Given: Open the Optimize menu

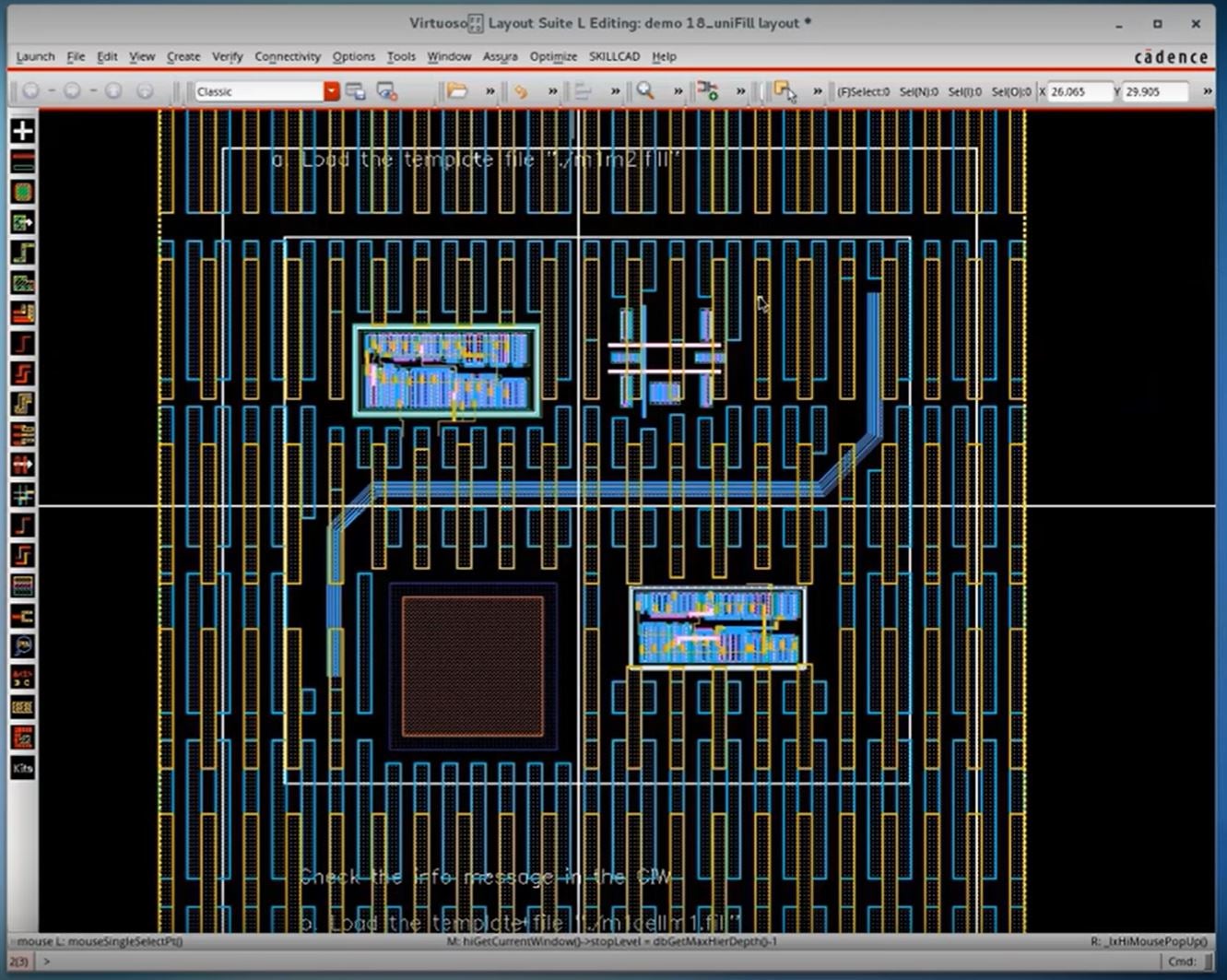Looking at the screenshot, I should (x=553, y=56).
